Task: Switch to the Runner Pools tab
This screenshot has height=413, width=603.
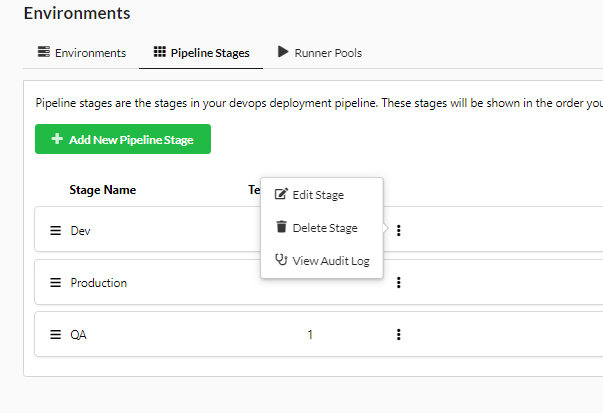Action: click(x=319, y=53)
